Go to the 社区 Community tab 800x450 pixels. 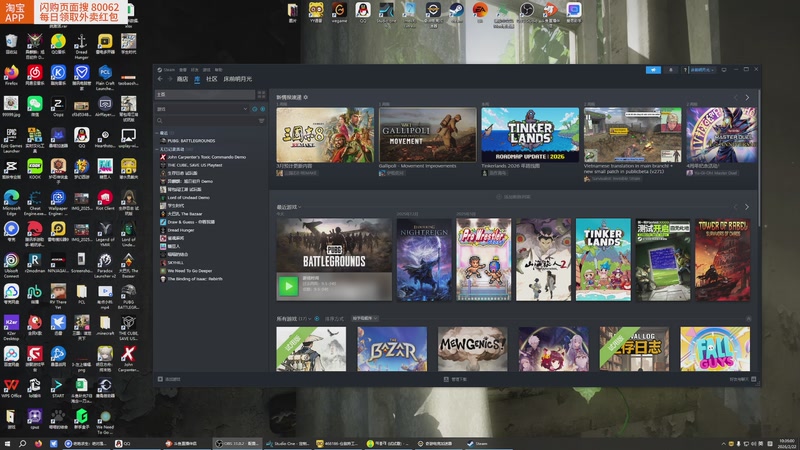[212, 79]
